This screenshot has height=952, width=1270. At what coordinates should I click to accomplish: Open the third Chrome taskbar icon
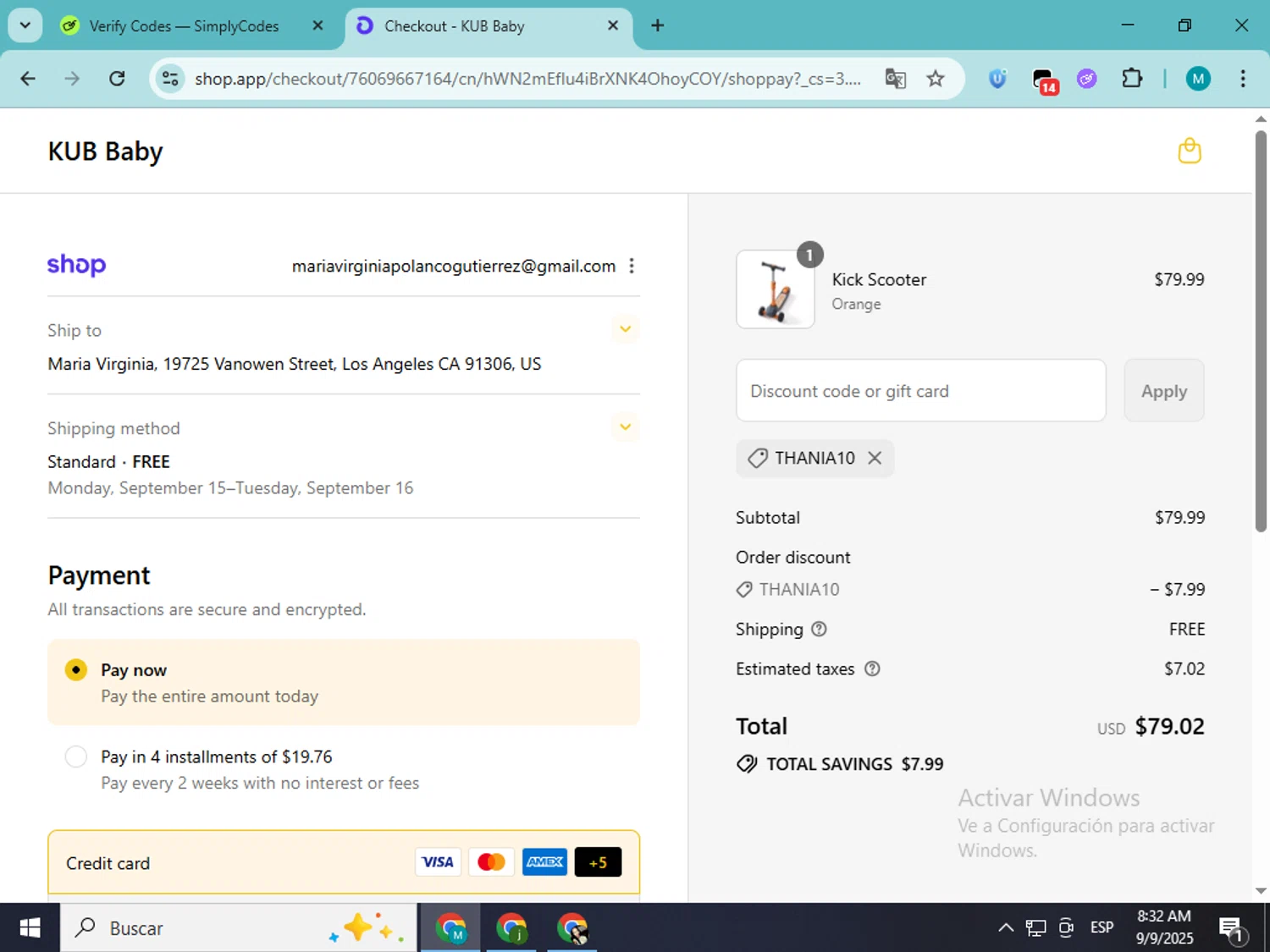tap(572, 928)
